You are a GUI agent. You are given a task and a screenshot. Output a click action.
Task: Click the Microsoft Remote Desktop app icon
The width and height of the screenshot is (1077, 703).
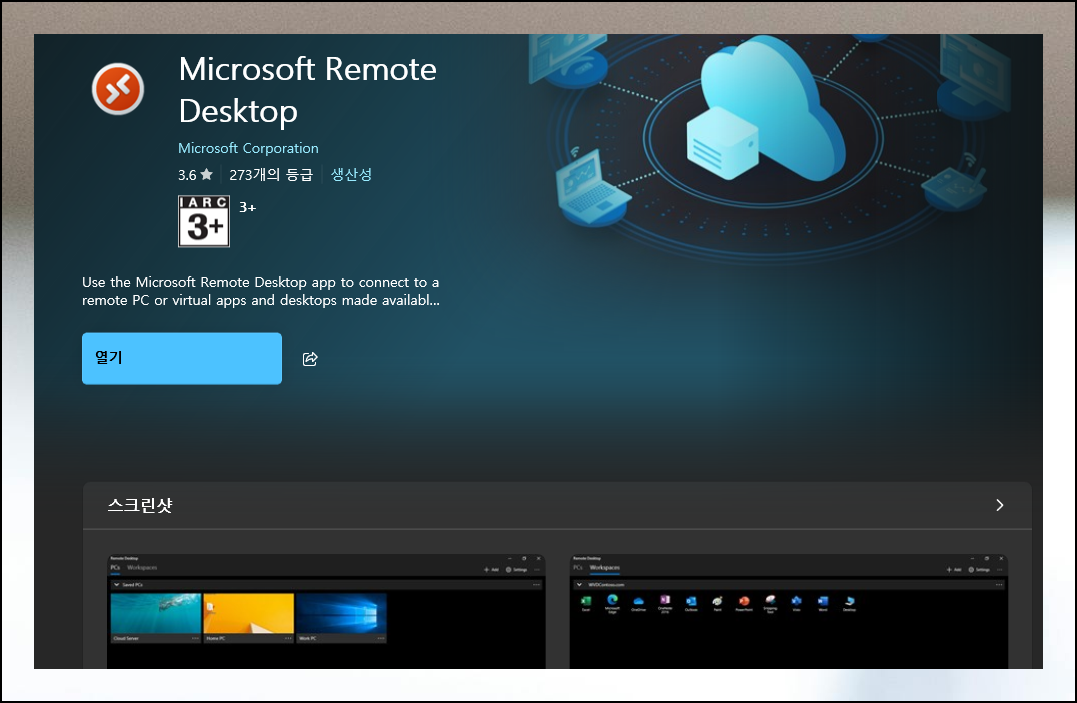118,89
